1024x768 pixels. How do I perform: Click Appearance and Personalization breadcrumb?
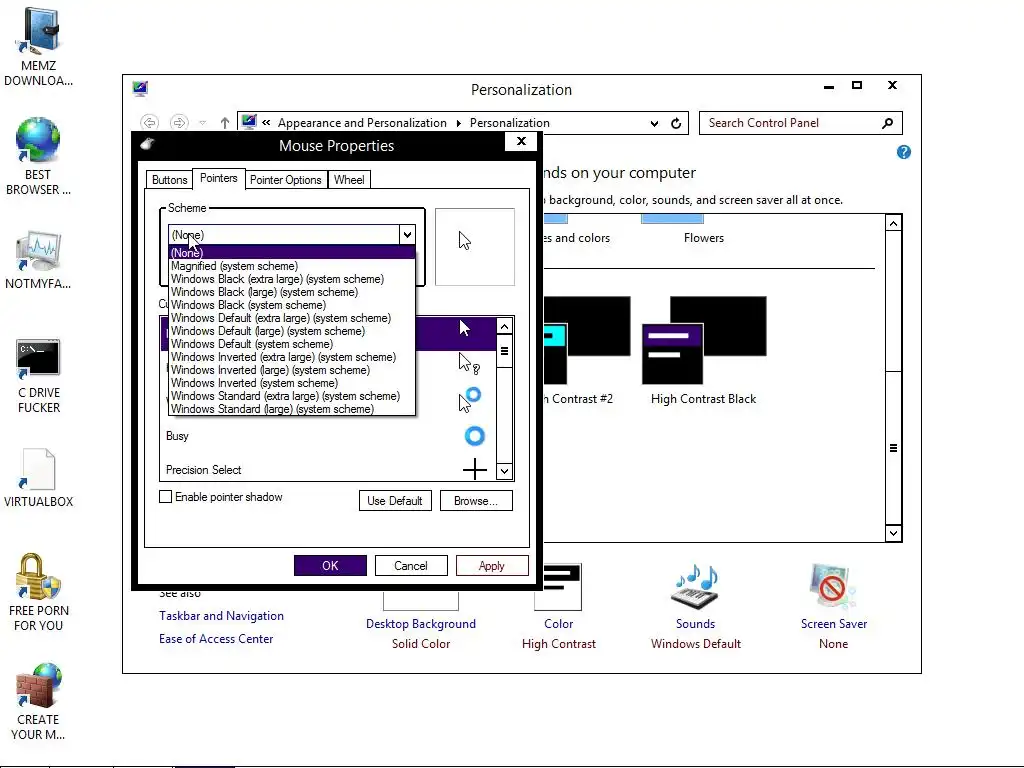(x=362, y=123)
